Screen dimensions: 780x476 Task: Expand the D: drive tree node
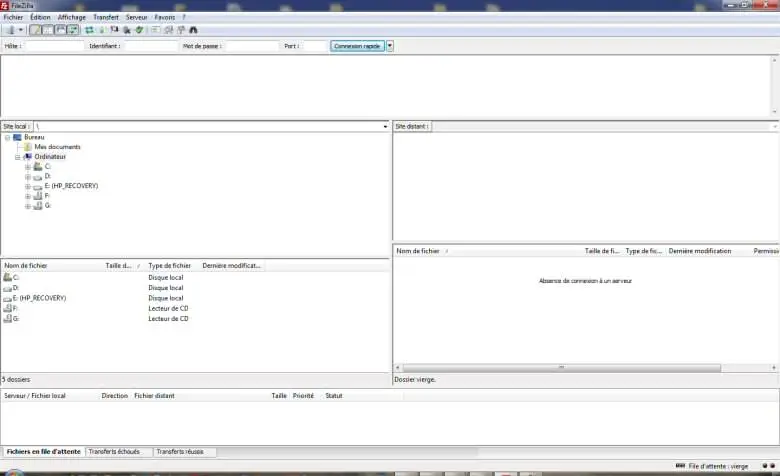pyautogui.click(x=28, y=177)
